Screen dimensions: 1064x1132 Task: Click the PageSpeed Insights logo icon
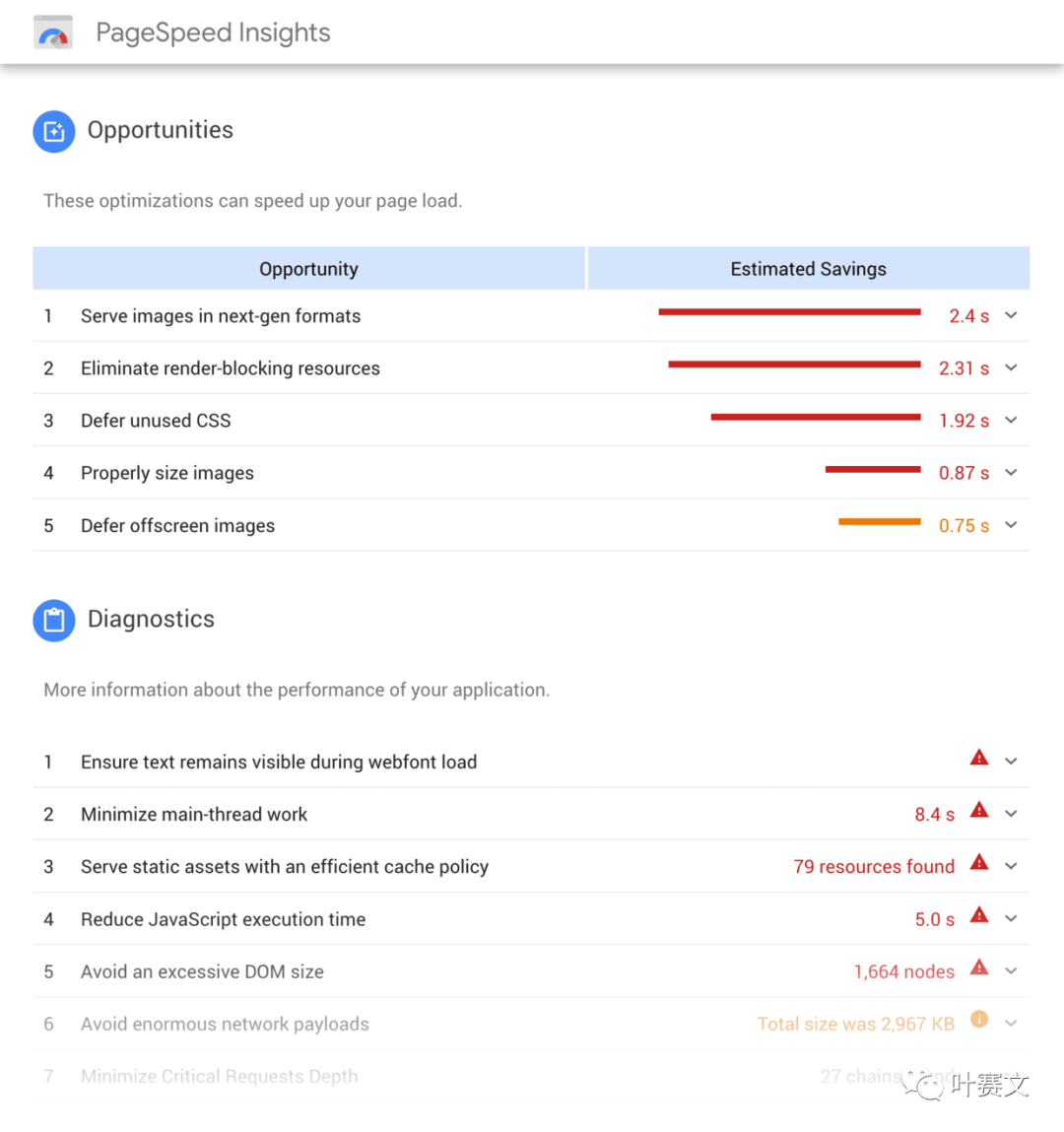pos(53,33)
